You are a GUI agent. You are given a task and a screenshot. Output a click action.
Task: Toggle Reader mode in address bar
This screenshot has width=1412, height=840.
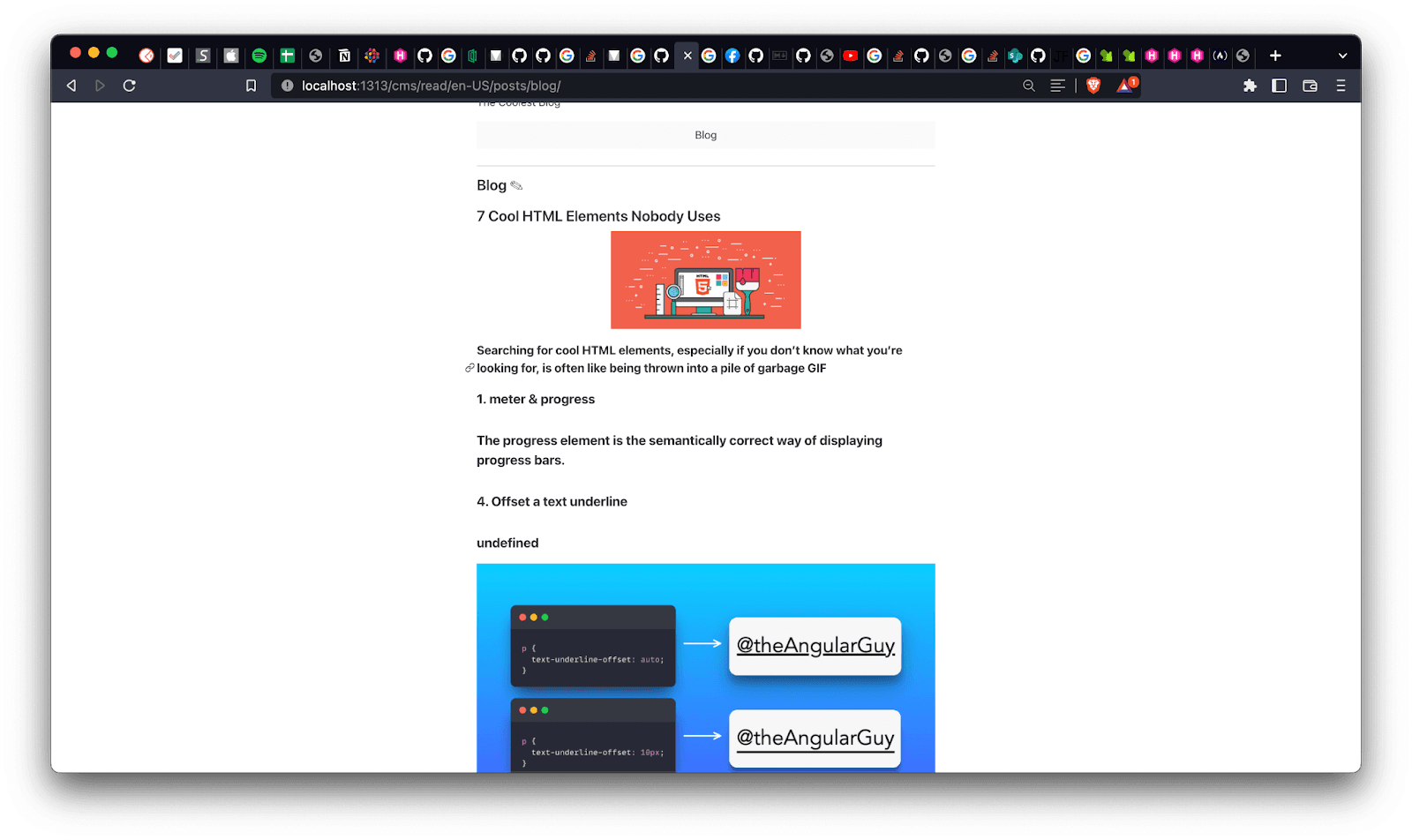1057,86
